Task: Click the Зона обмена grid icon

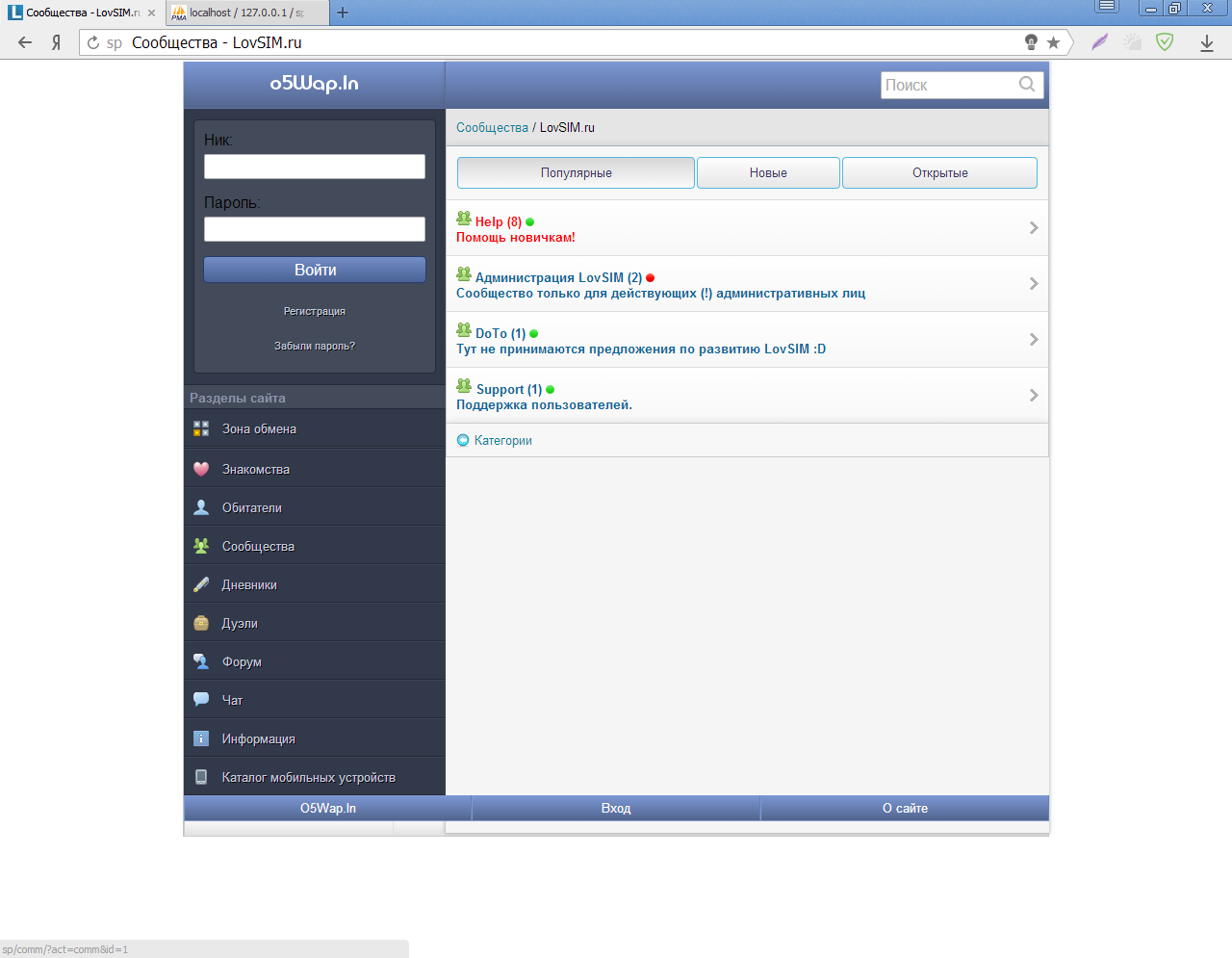Action: 201,428
